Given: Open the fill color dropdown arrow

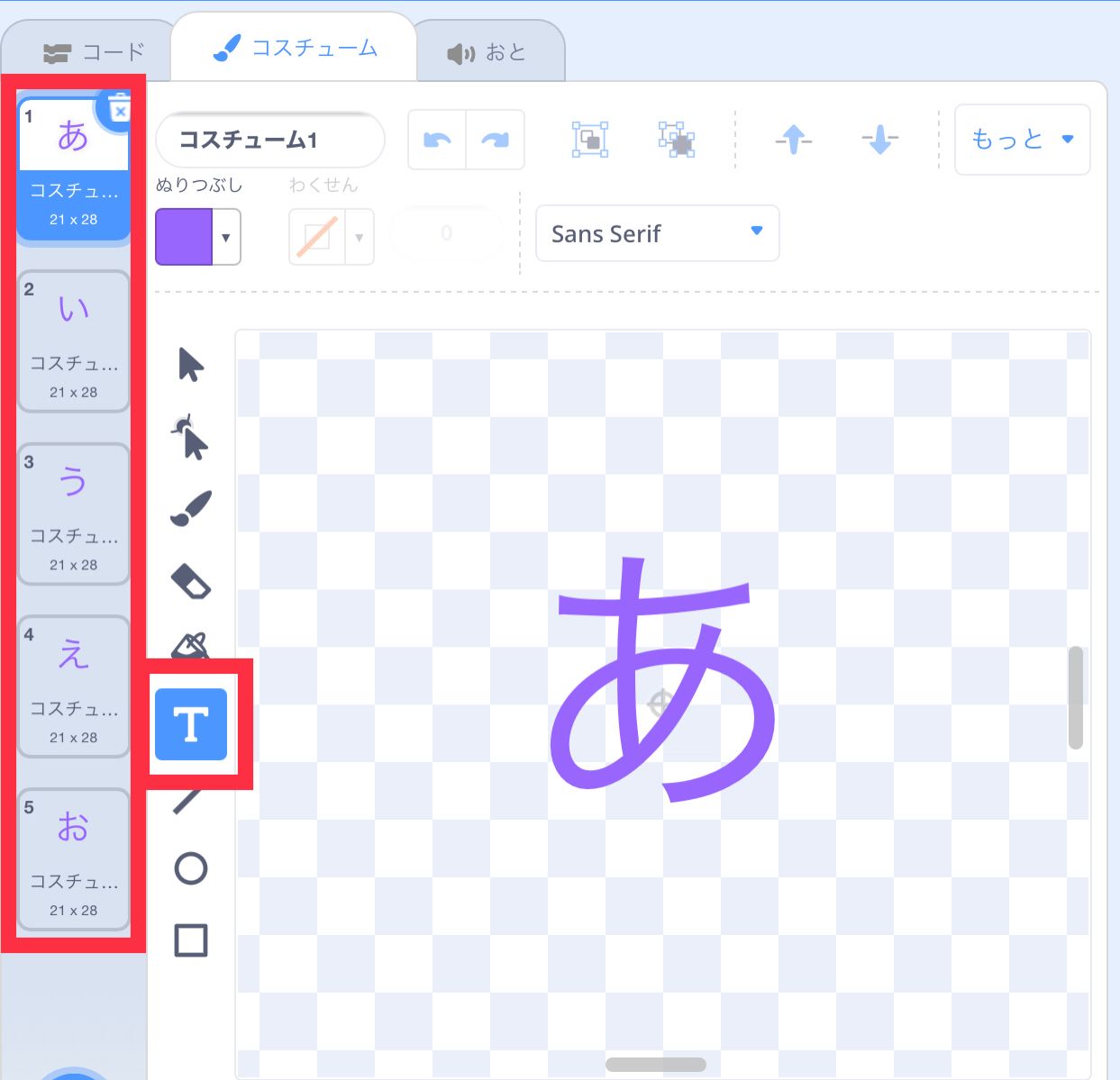Looking at the screenshot, I should tap(226, 237).
